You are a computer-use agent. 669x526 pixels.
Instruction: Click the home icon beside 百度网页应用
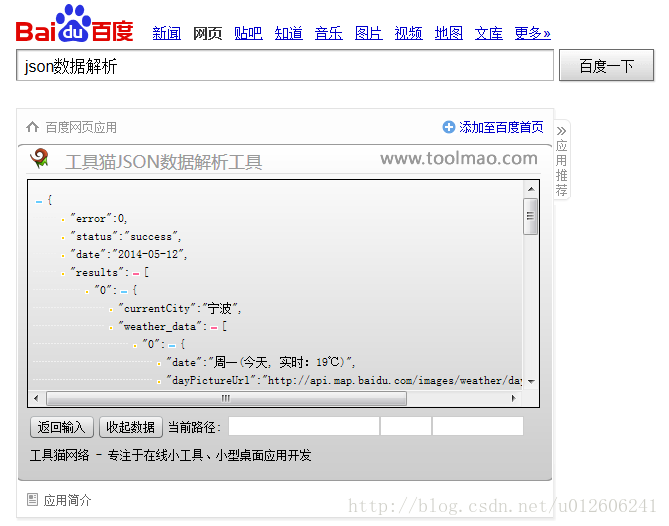(32, 127)
